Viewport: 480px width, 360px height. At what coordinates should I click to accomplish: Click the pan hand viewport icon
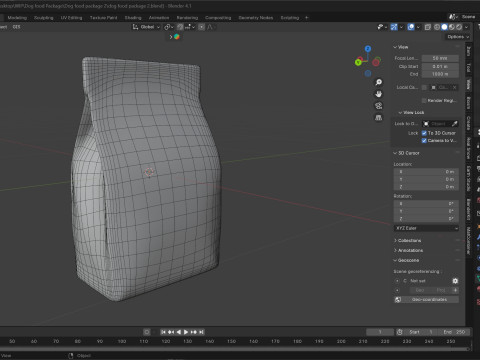(x=378, y=94)
